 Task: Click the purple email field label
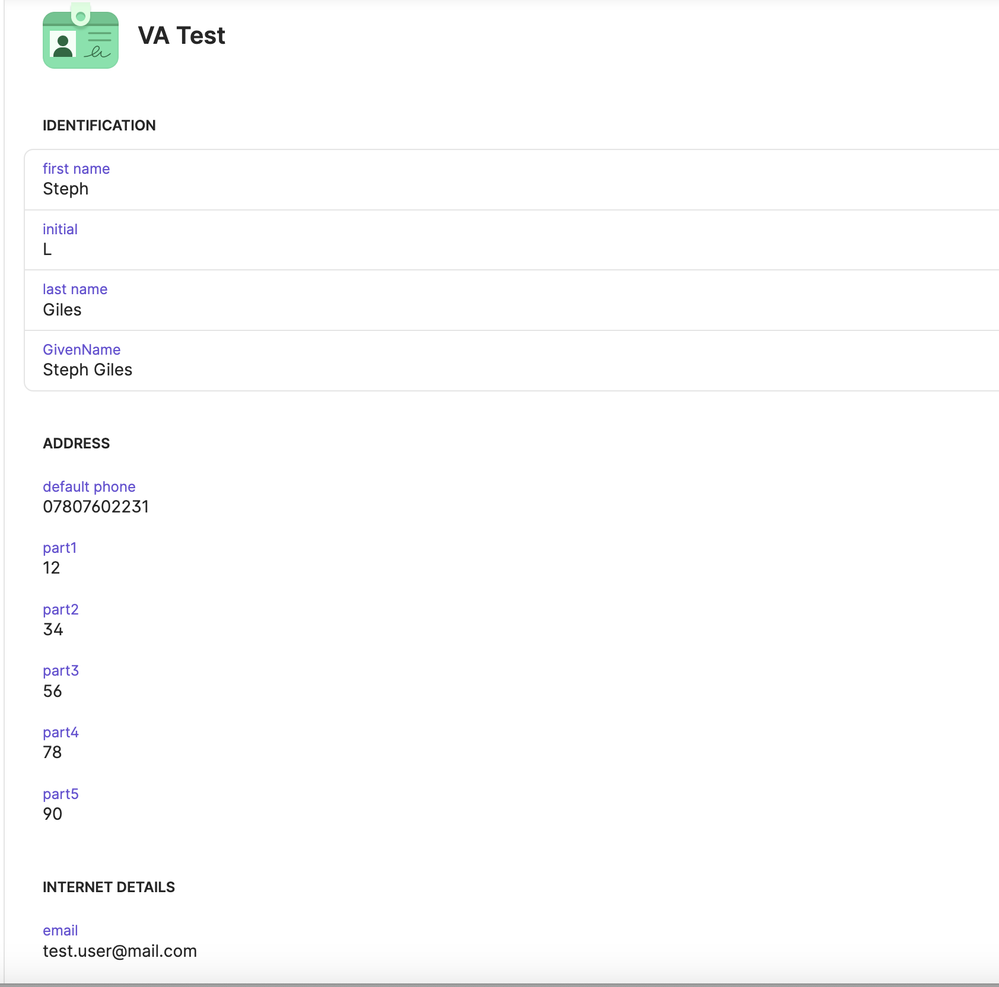60,930
